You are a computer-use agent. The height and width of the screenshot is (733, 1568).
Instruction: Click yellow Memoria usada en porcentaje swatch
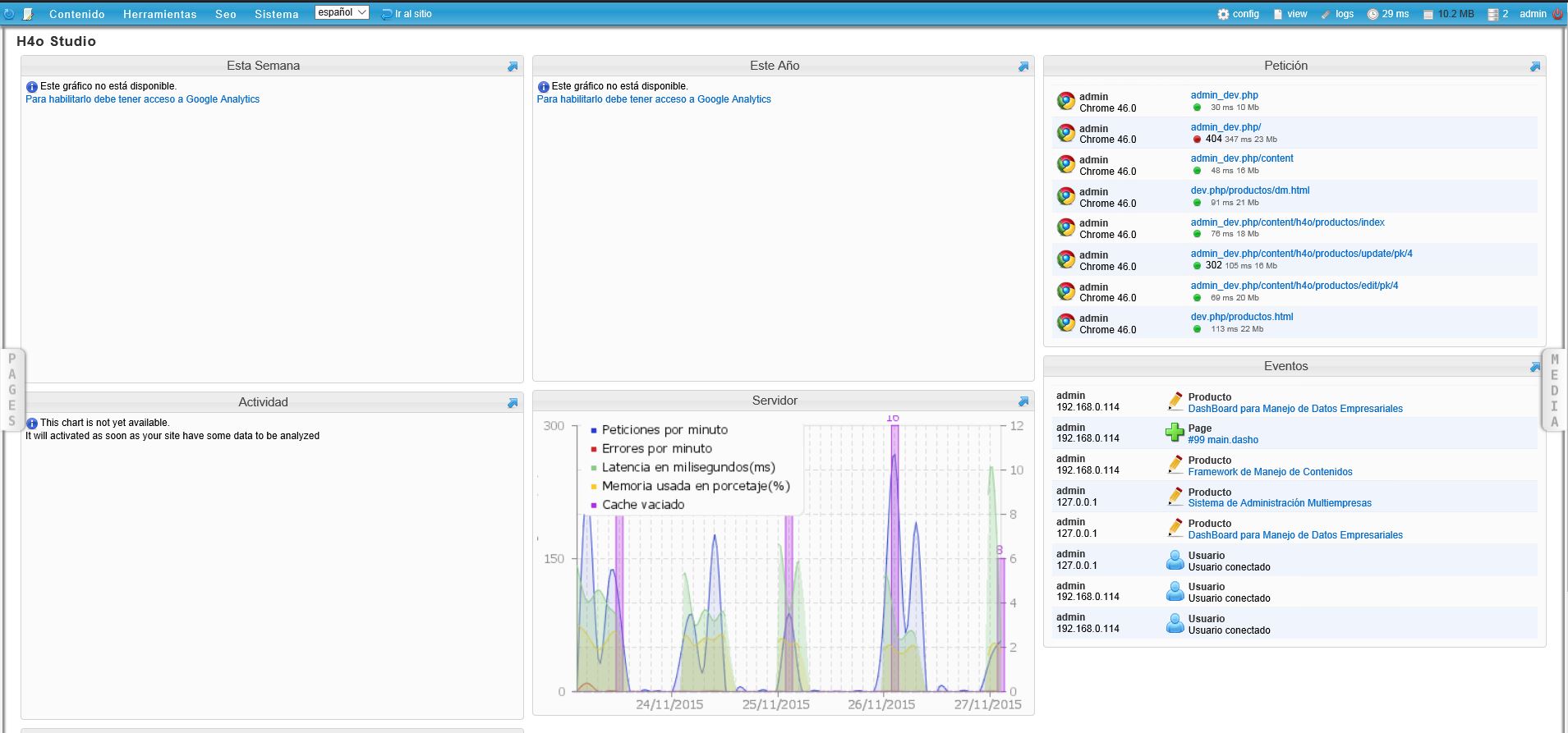(x=594, y=487)
